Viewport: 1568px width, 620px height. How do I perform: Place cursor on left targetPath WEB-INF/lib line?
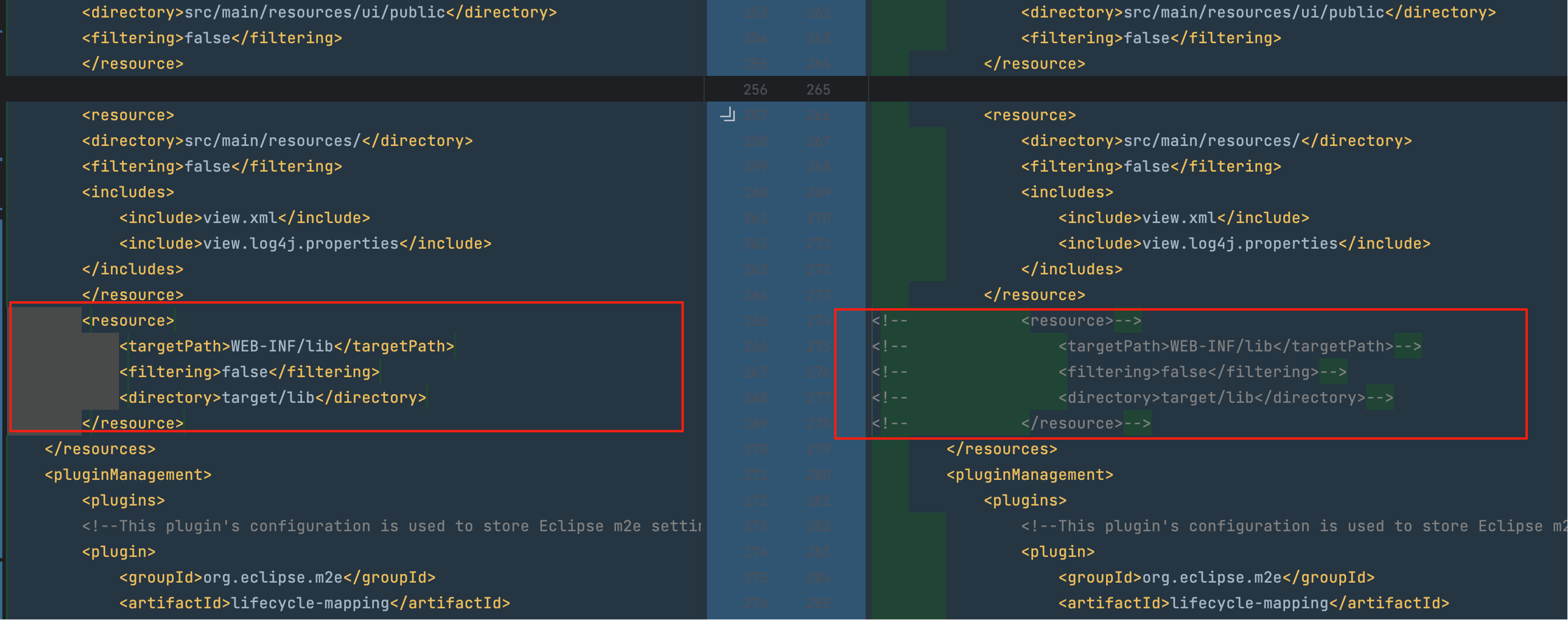pyautogui.click(x=286, y=347)
